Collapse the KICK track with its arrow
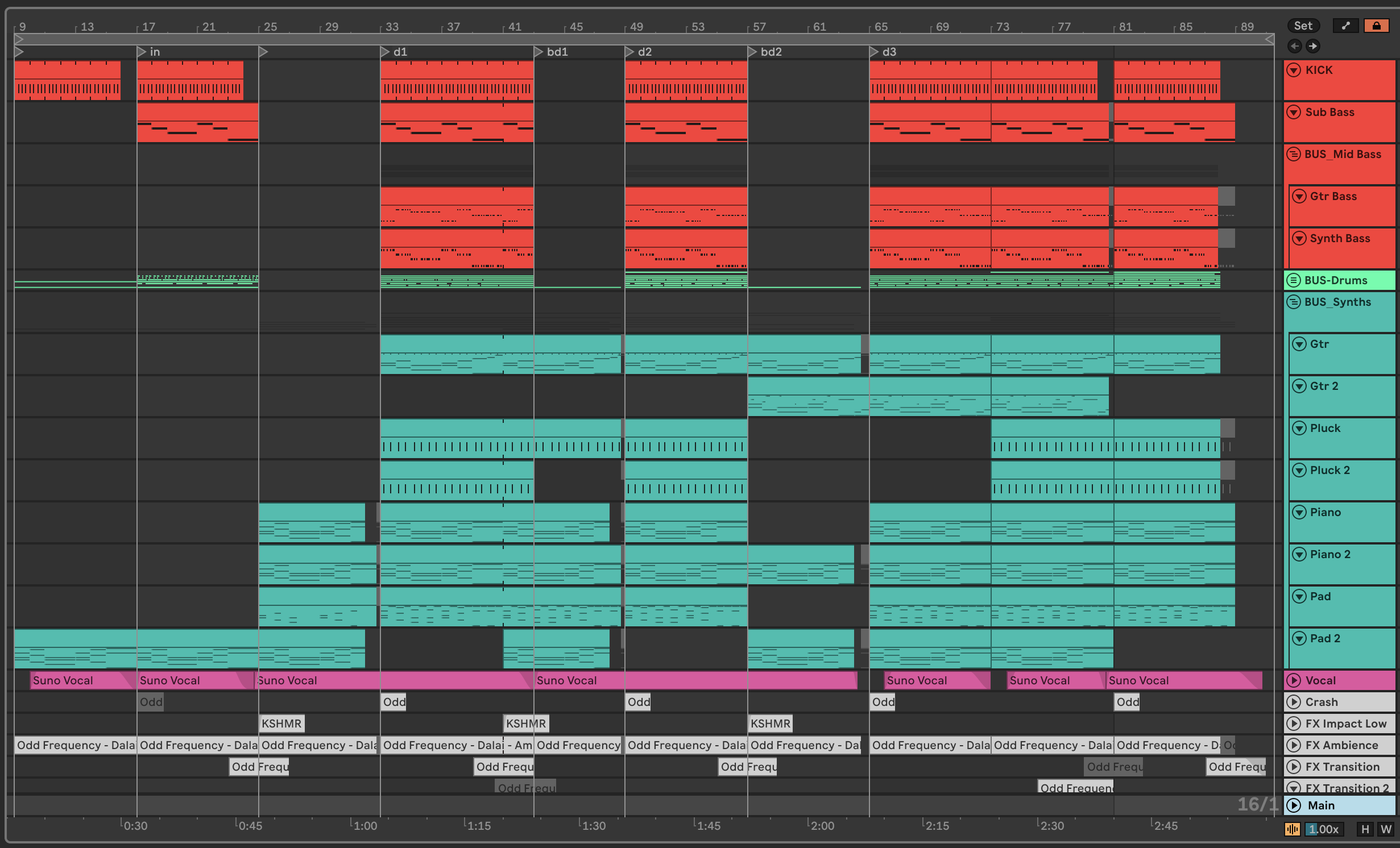The height and width of the screenshot is (848, 1400). coord(1294,70)
